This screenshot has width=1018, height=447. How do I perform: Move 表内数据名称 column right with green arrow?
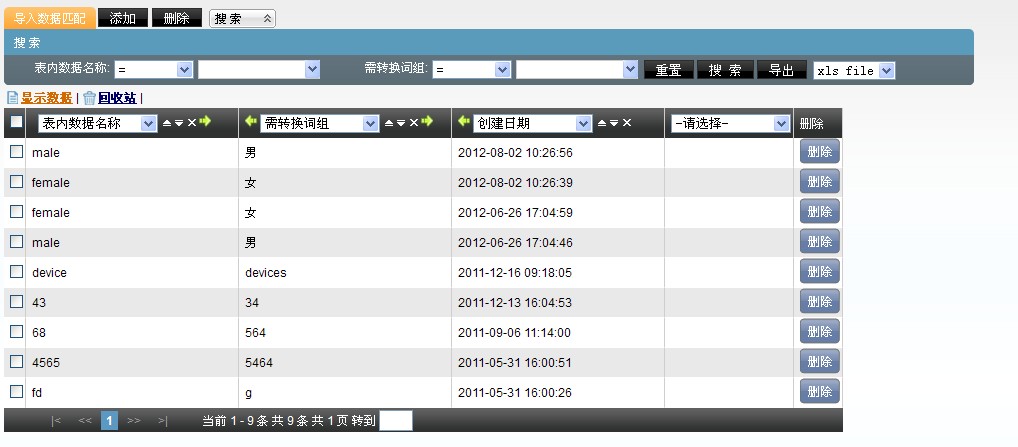pyautogui.click(x=205, y=122)
